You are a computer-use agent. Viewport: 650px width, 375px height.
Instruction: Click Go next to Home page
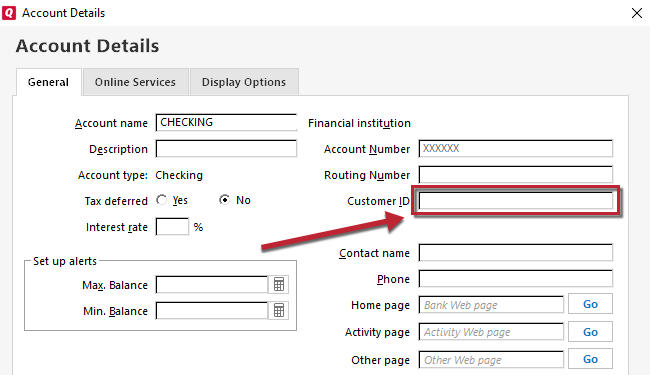pyautogui.click(x=590, y=304)
